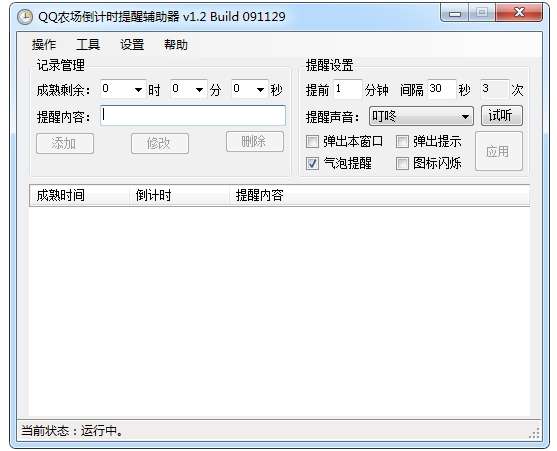Expand the seconds (秒) dropdown

(x=260, y=89)
